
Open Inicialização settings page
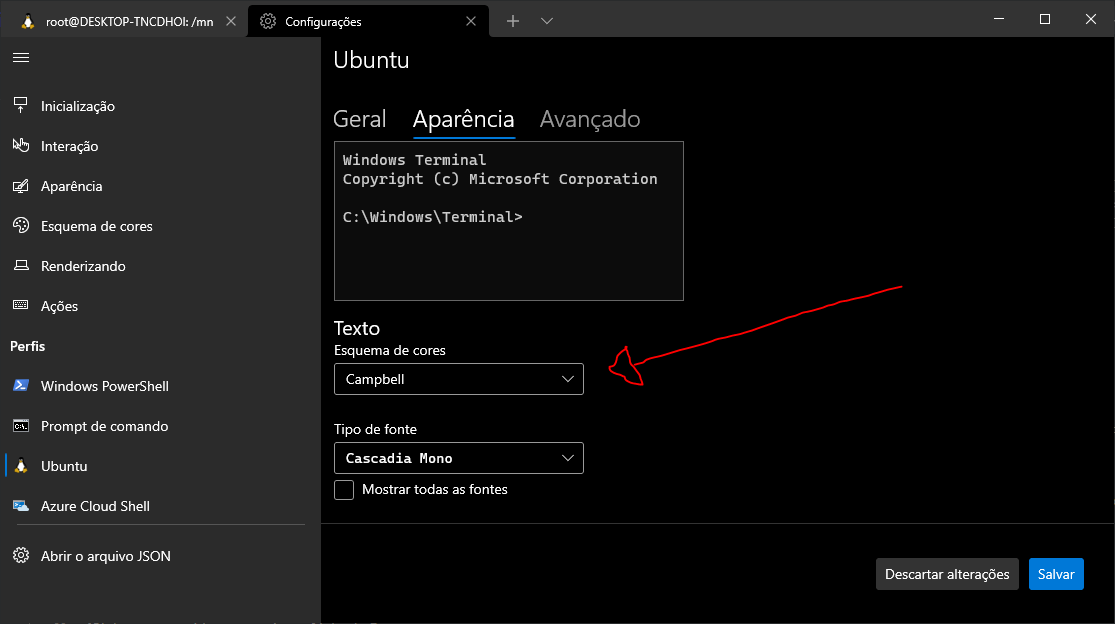pyautogui.click(x=160, y=106)
